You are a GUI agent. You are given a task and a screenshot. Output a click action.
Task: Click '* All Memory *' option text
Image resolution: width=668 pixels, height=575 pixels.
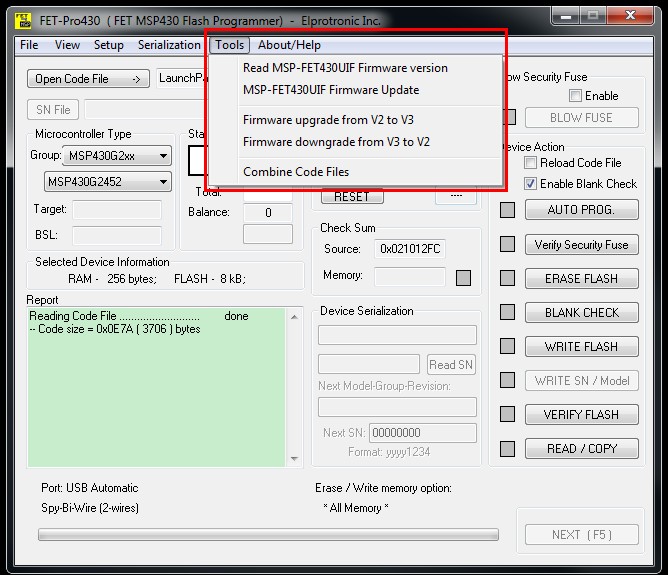[x=356, y=508]
